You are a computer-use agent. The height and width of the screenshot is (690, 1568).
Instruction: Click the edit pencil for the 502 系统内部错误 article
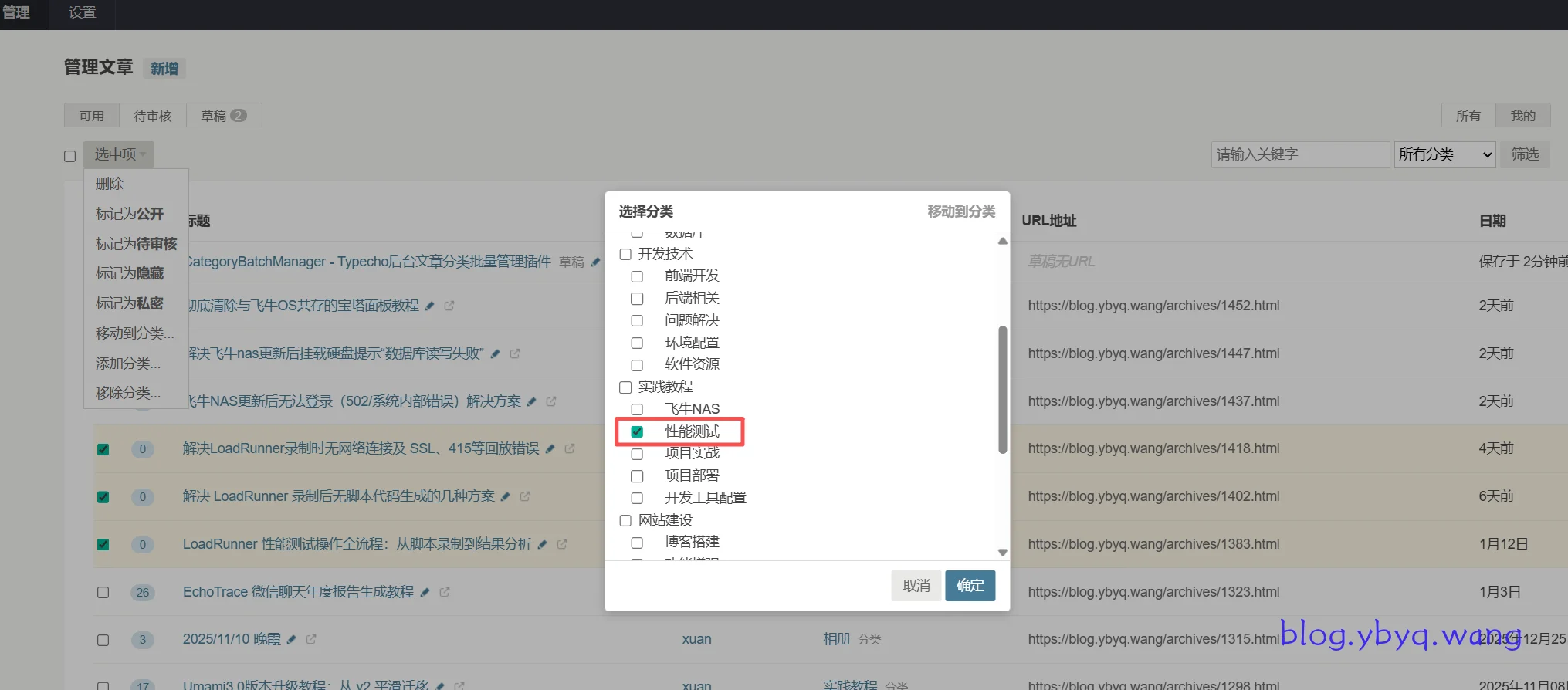pyautogui.click(x=532, y=402)
